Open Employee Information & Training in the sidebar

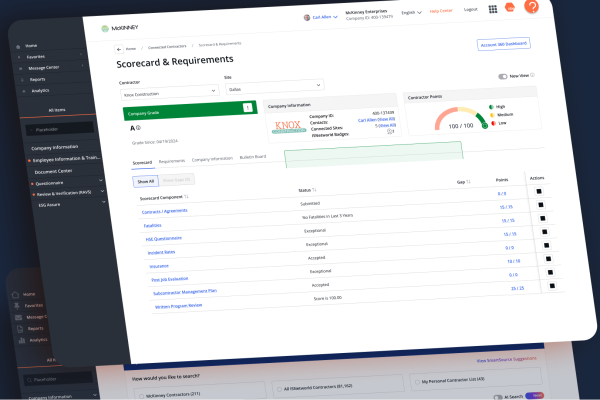pos(66,159)
